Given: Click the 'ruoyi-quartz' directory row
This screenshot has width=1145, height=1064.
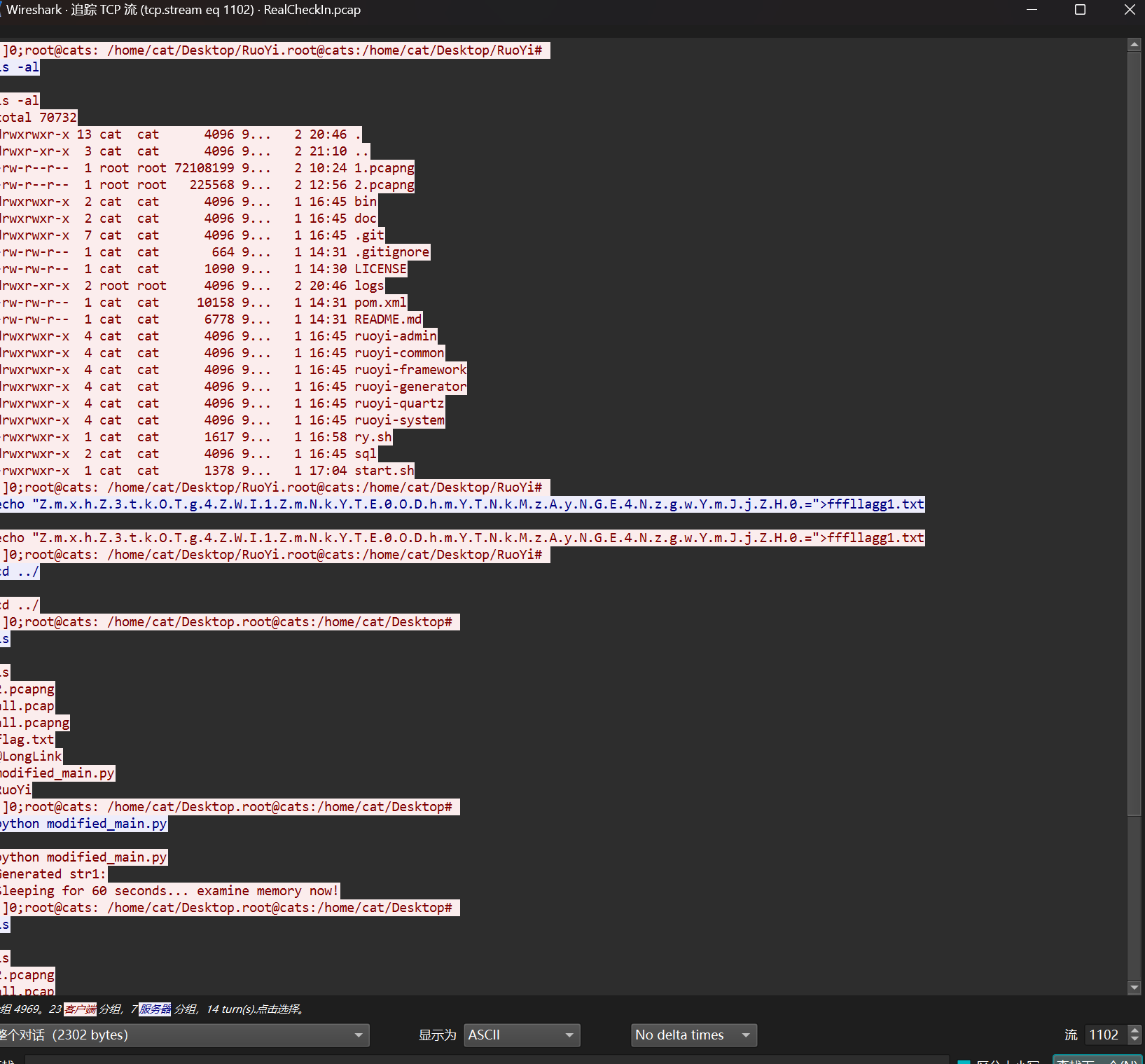Looking at the screenshot, I should click(x=223, y=403).
